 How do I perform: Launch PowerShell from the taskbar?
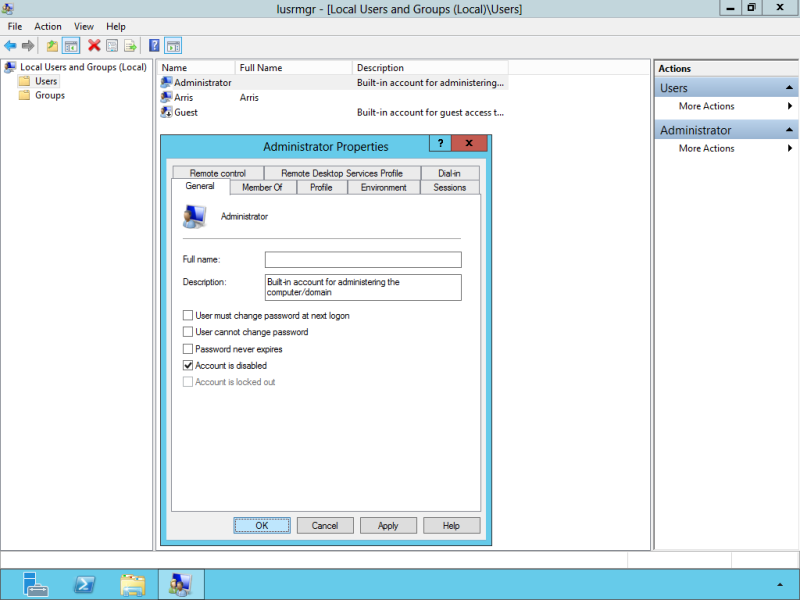pyautogui.click(x=84, y=585)
